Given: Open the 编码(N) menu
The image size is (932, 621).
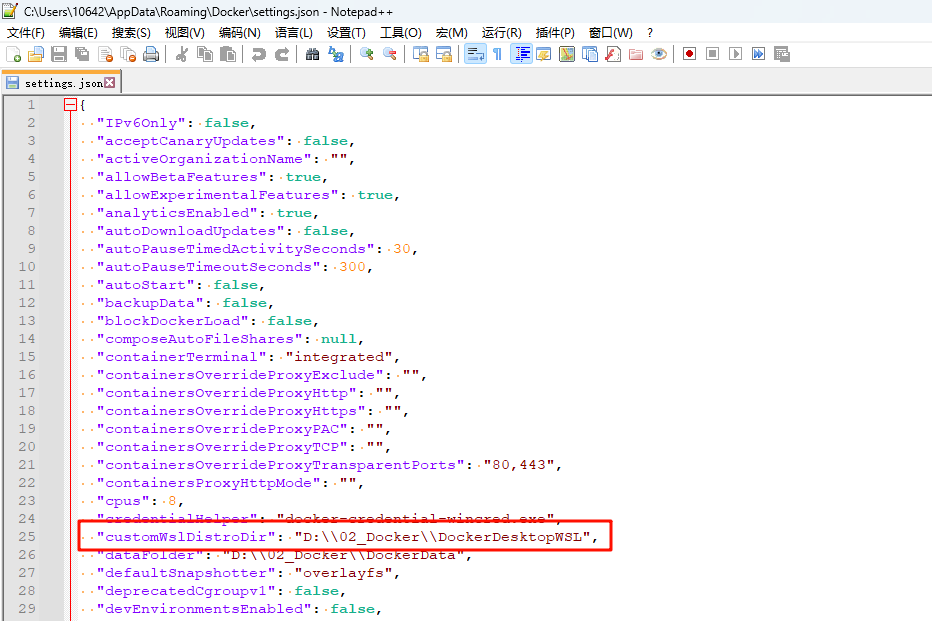Looking at the screenshot, I should click(239, 33).
